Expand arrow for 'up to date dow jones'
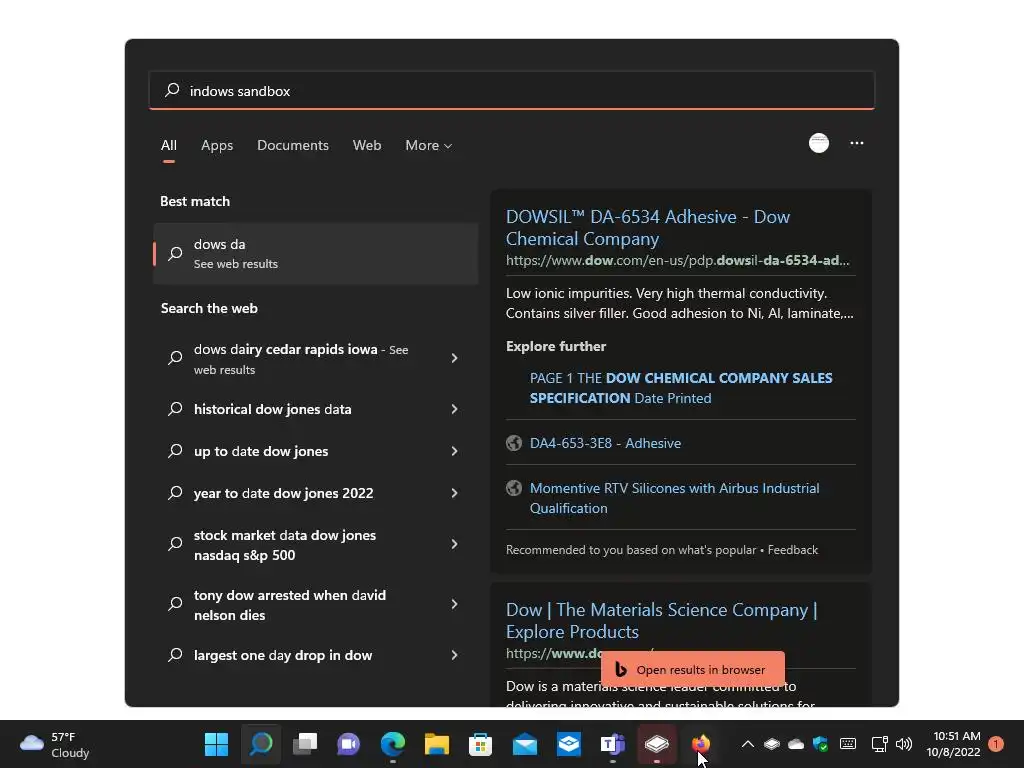 pos(455,451)
